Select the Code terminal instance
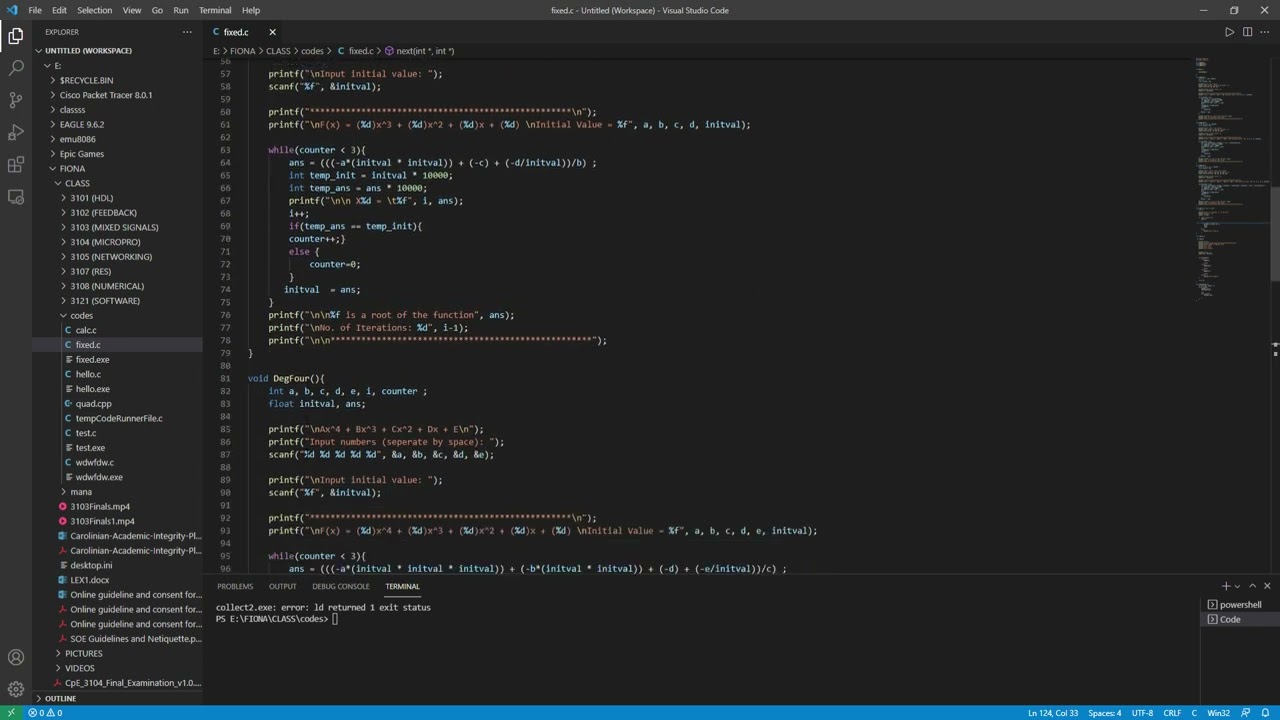The image size is (1280, 720). click(1239, 619)
